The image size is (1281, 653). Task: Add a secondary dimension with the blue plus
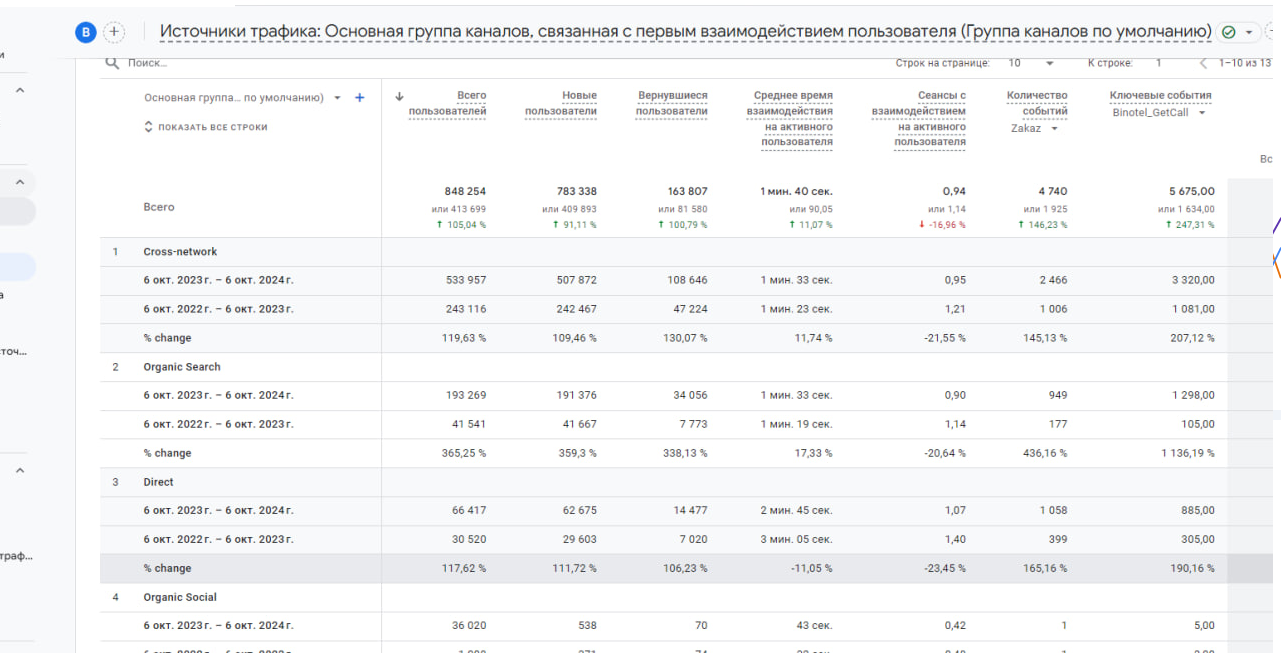(x=360, y=98)
